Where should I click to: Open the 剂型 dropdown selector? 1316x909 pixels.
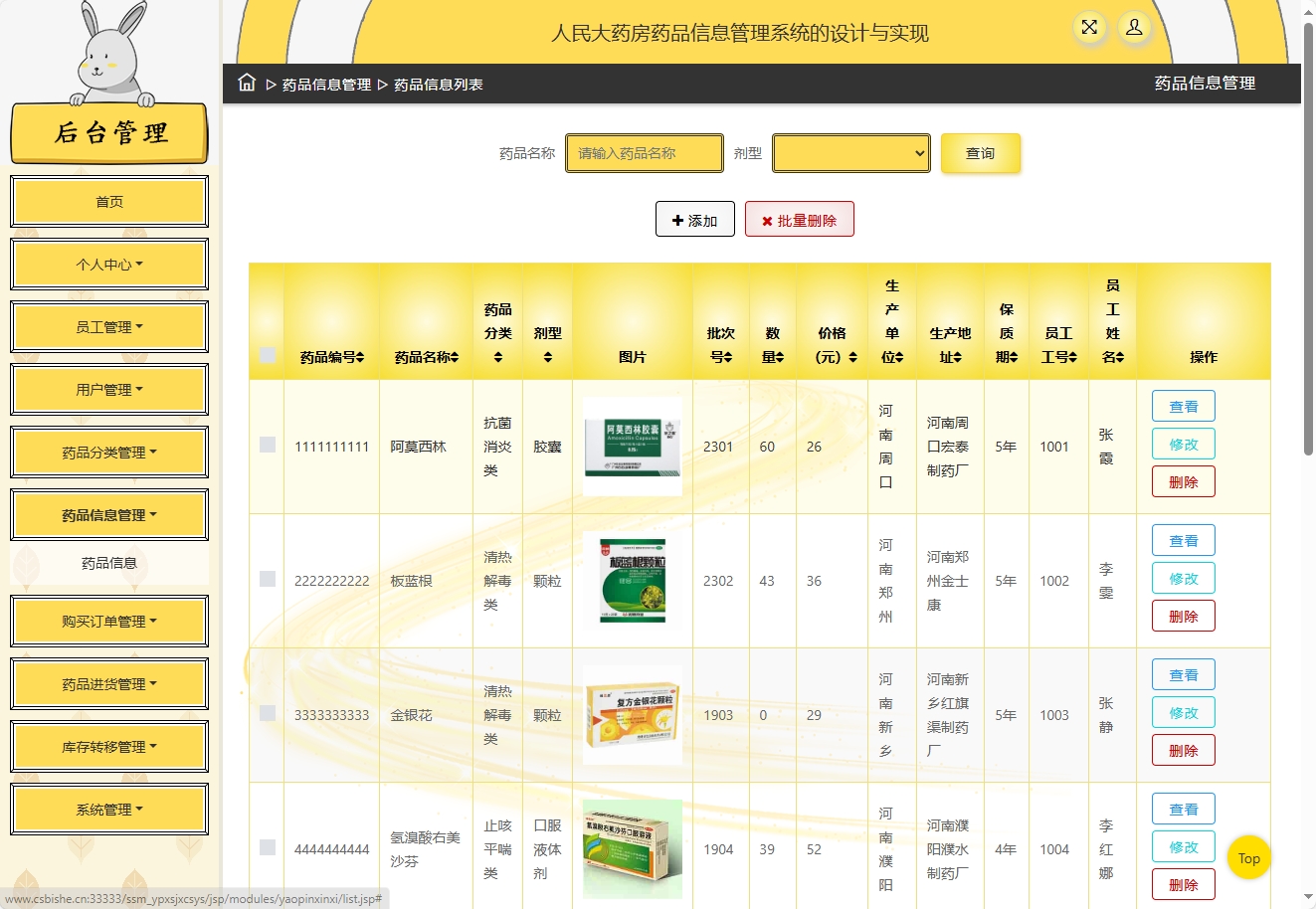[850, 153]
